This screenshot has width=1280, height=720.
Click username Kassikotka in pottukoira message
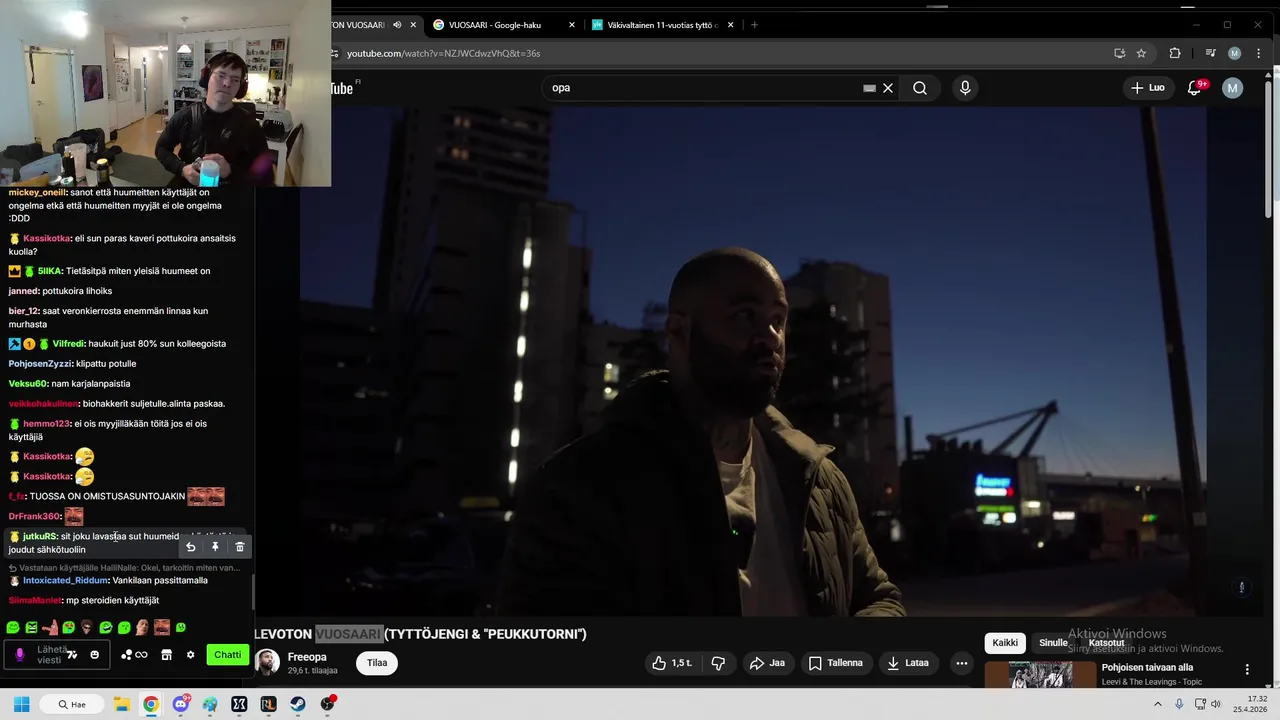46,239
